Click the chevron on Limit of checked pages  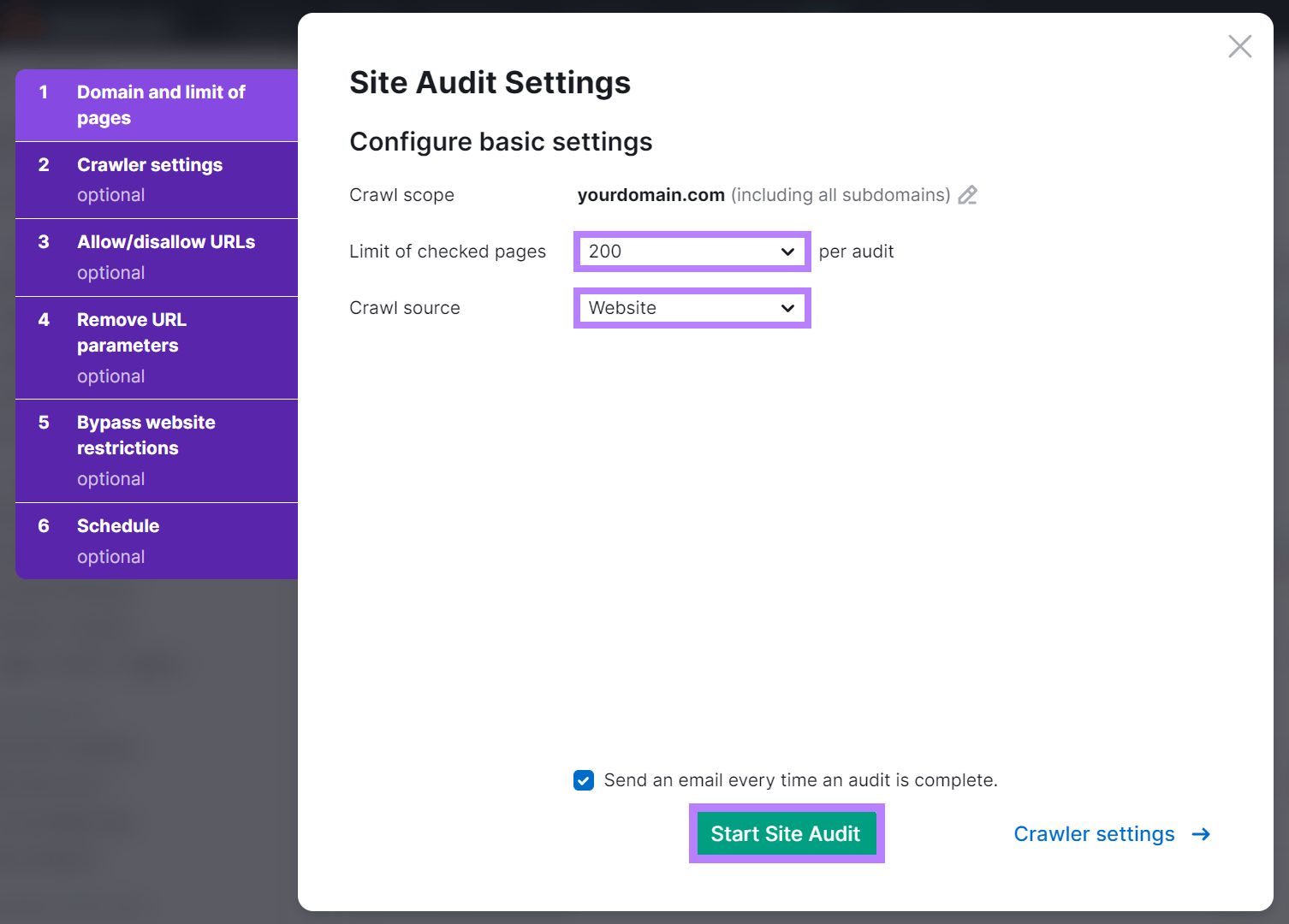tap(786, 252)
